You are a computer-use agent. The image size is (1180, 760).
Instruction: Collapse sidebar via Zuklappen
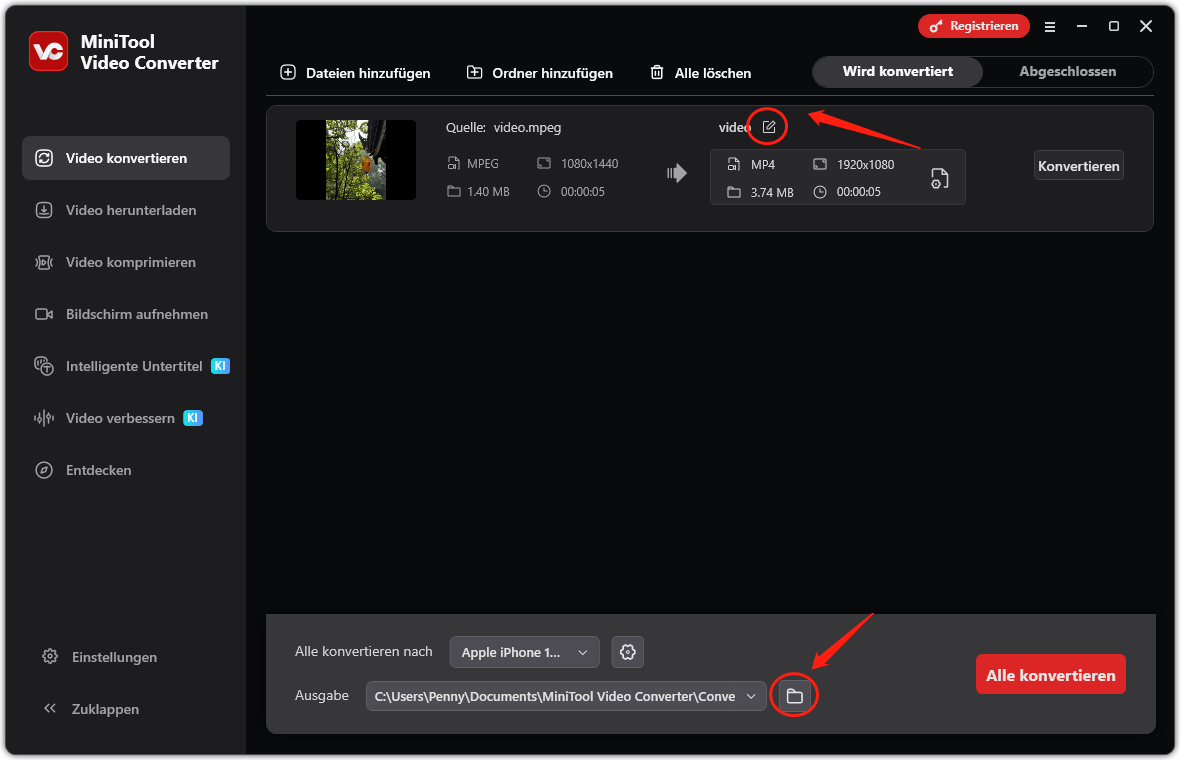[x=91, y=709]
